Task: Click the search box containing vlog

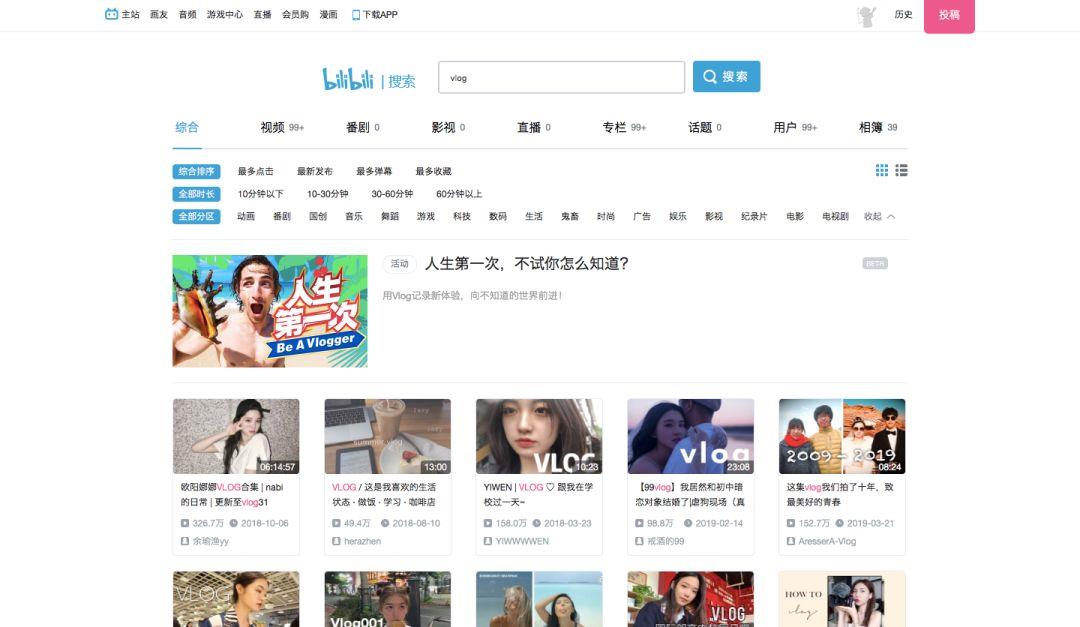Action: coord(561,77)
